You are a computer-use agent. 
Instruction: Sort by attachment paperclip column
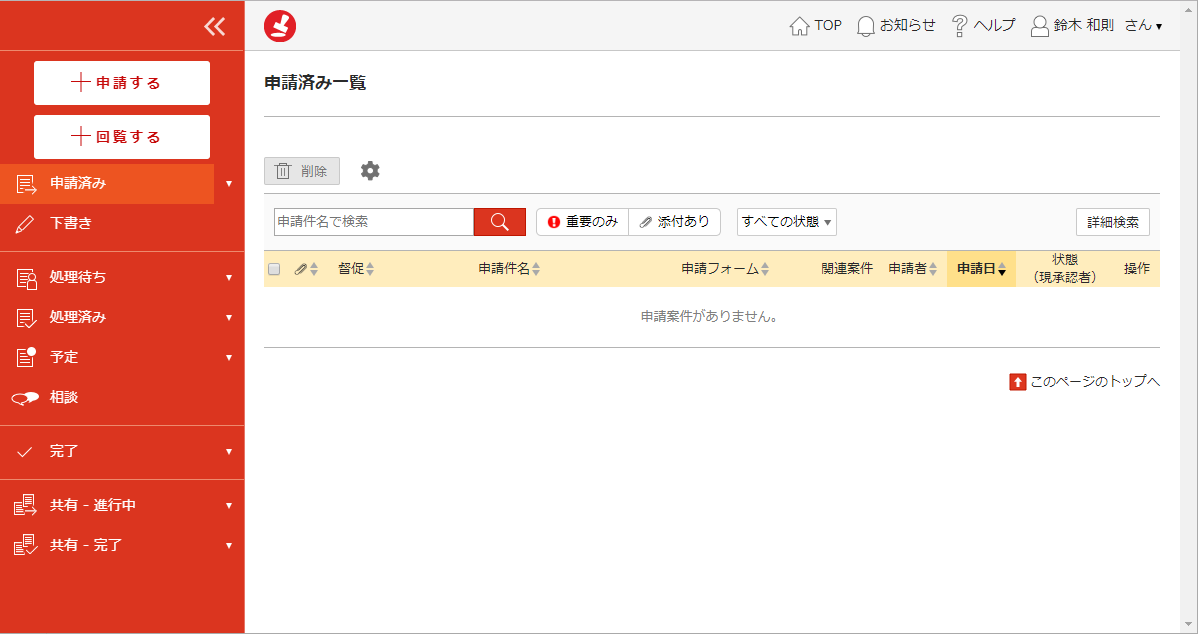point(306,269)
